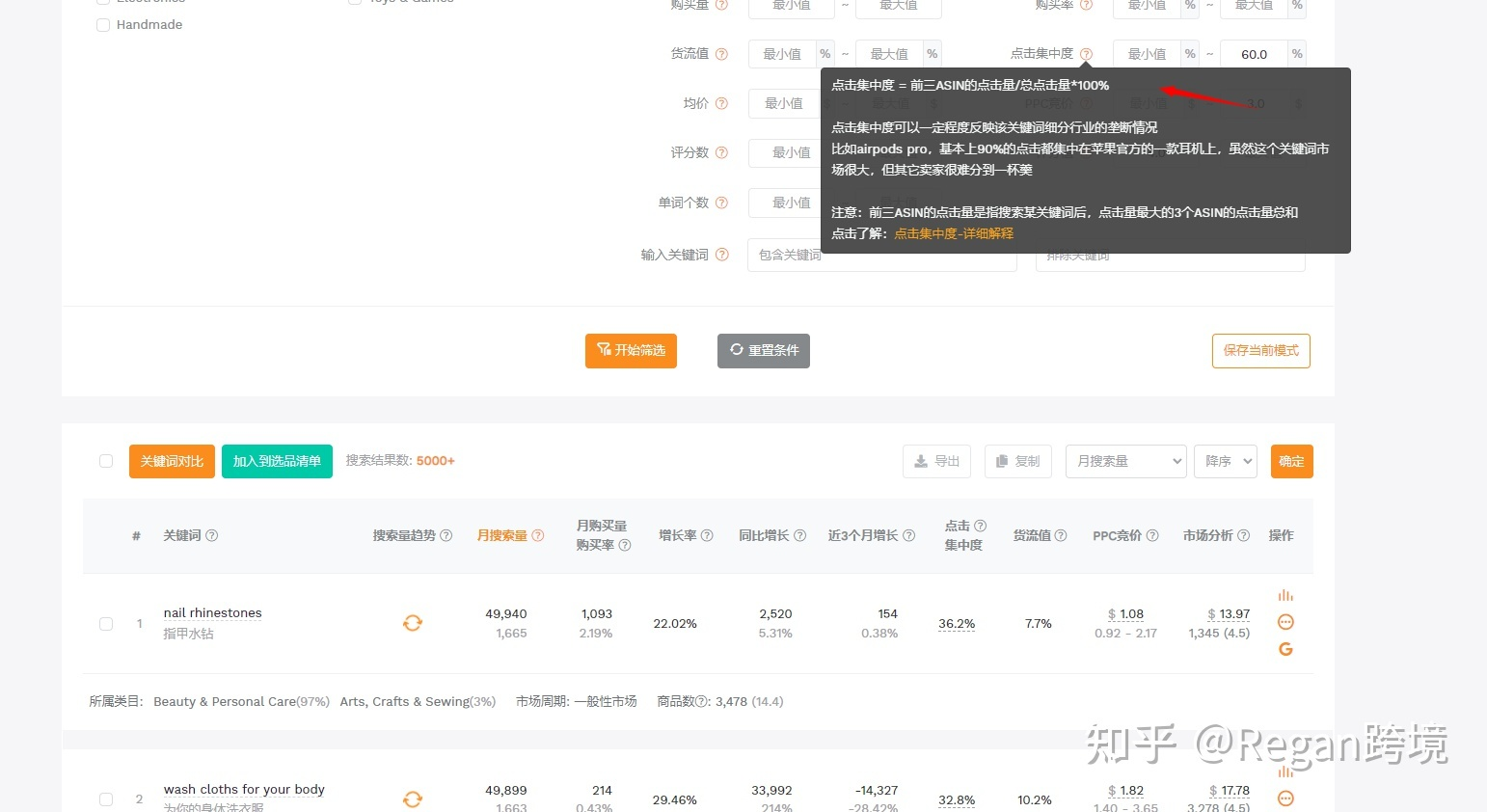Search nail rhinestones on Google icon
Screen dimensions: 1487x812
1285,649
